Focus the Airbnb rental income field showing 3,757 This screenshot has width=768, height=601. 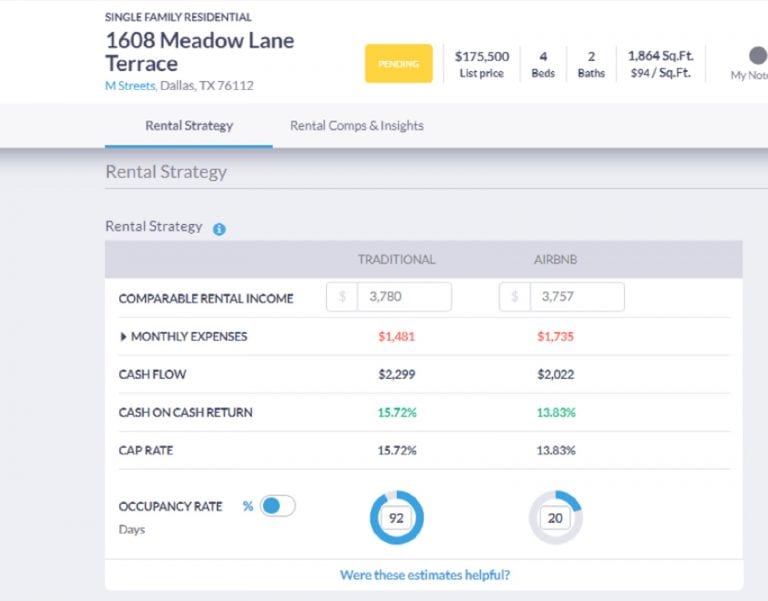(576, 297)
